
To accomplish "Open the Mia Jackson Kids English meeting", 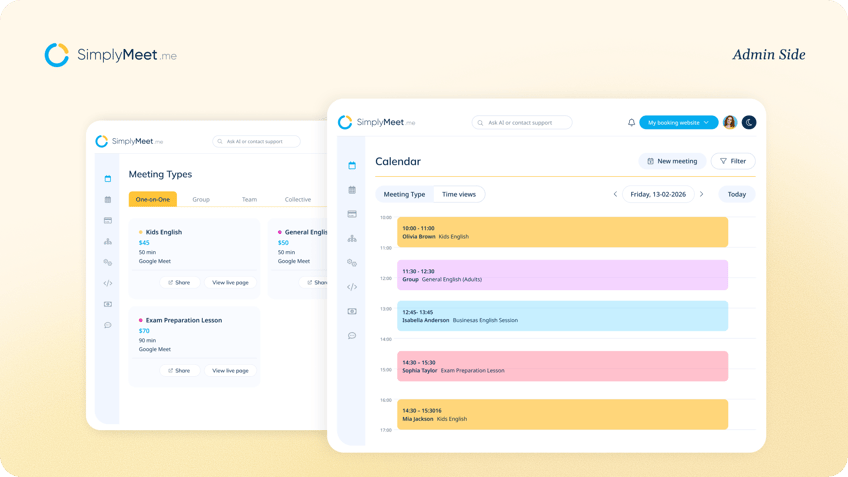I will 562,414.
